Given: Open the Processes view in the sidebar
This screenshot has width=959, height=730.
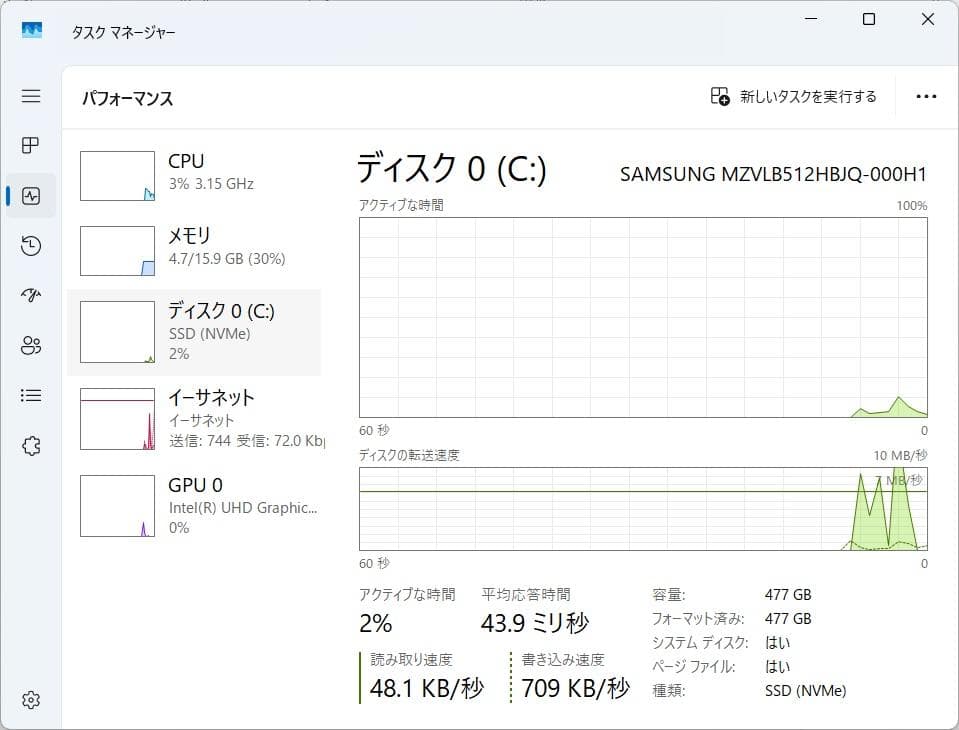Looking at the screenshot, I should click(30, 145).
